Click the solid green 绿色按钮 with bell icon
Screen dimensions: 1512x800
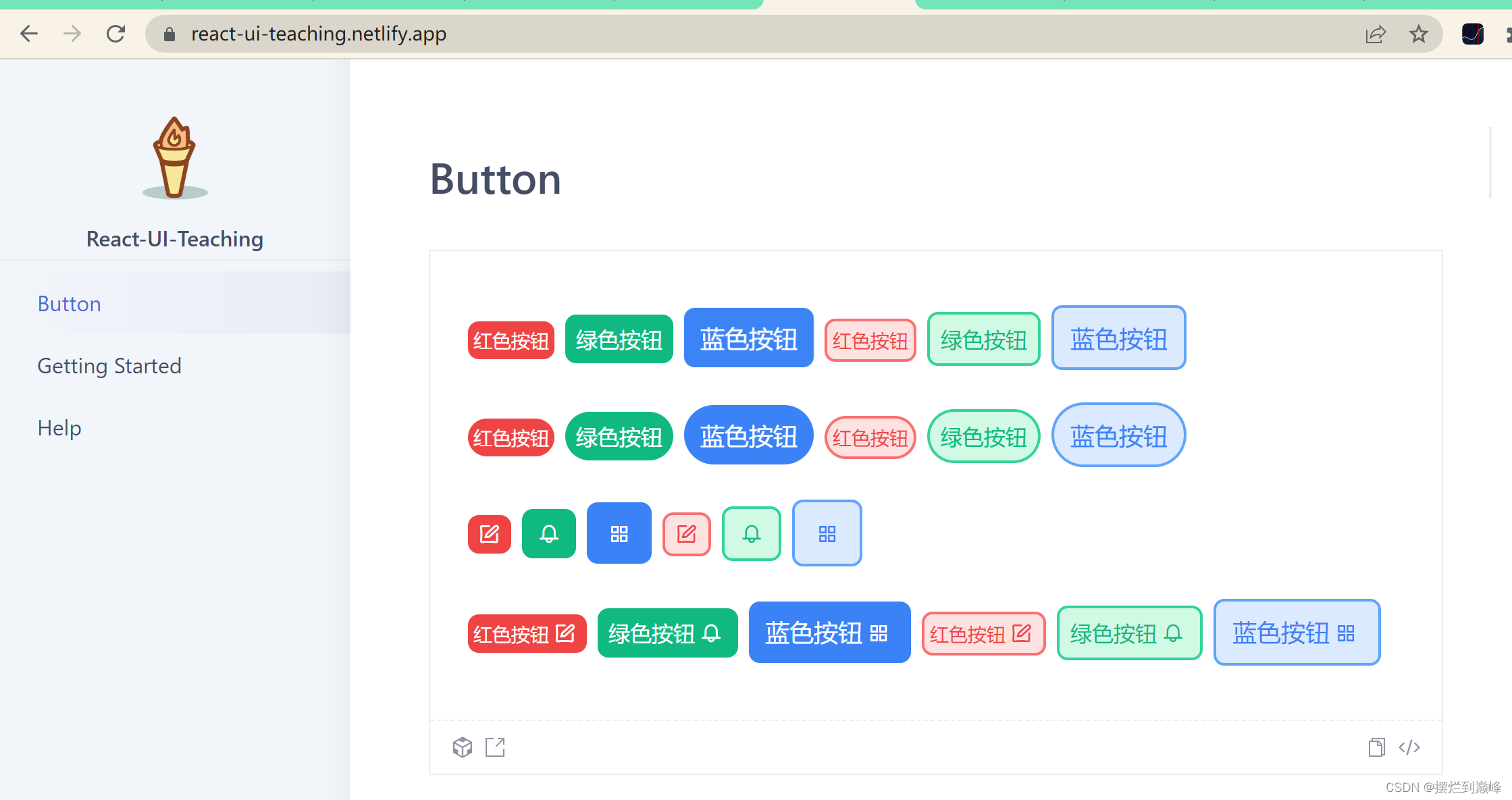pos(667,633)
